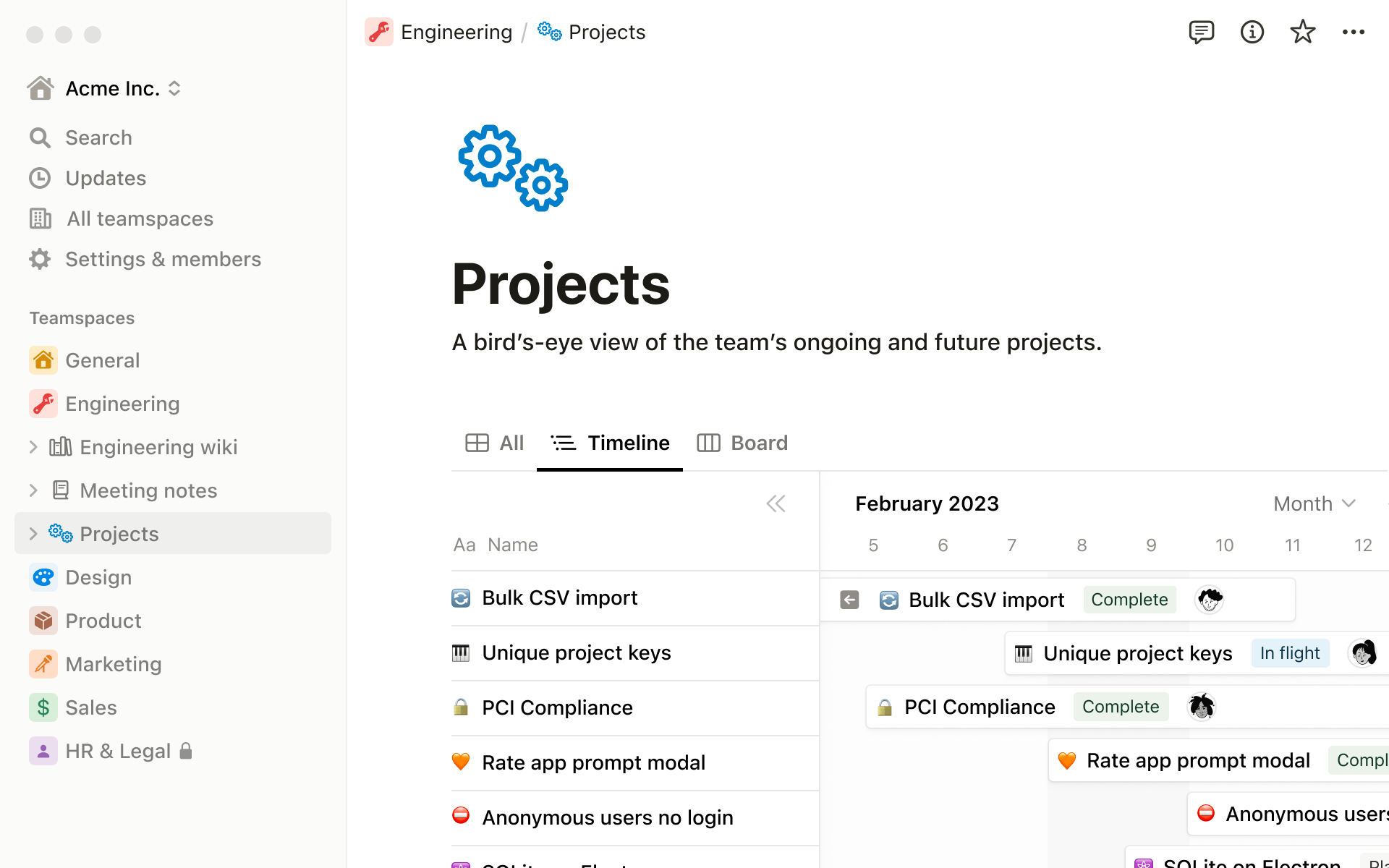Click the All view grid icon
1389x868 pixels.
pos(477,442)
